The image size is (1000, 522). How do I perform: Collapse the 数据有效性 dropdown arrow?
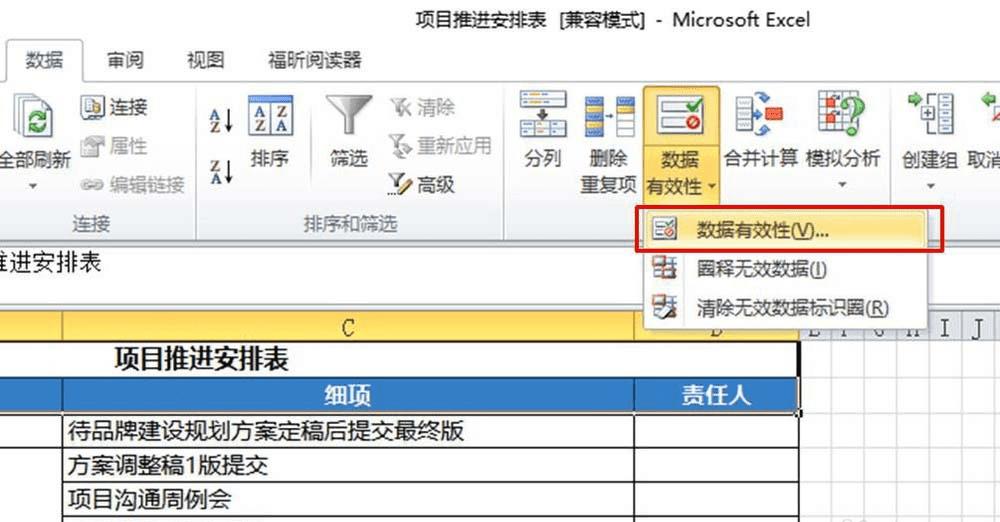coord(712,186)
